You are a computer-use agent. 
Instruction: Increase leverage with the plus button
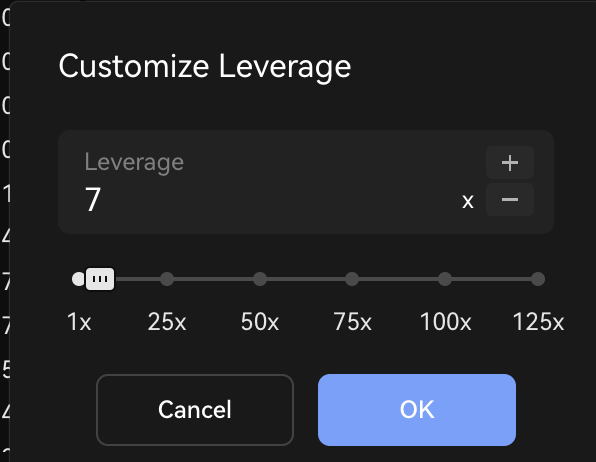click(510, 163)
